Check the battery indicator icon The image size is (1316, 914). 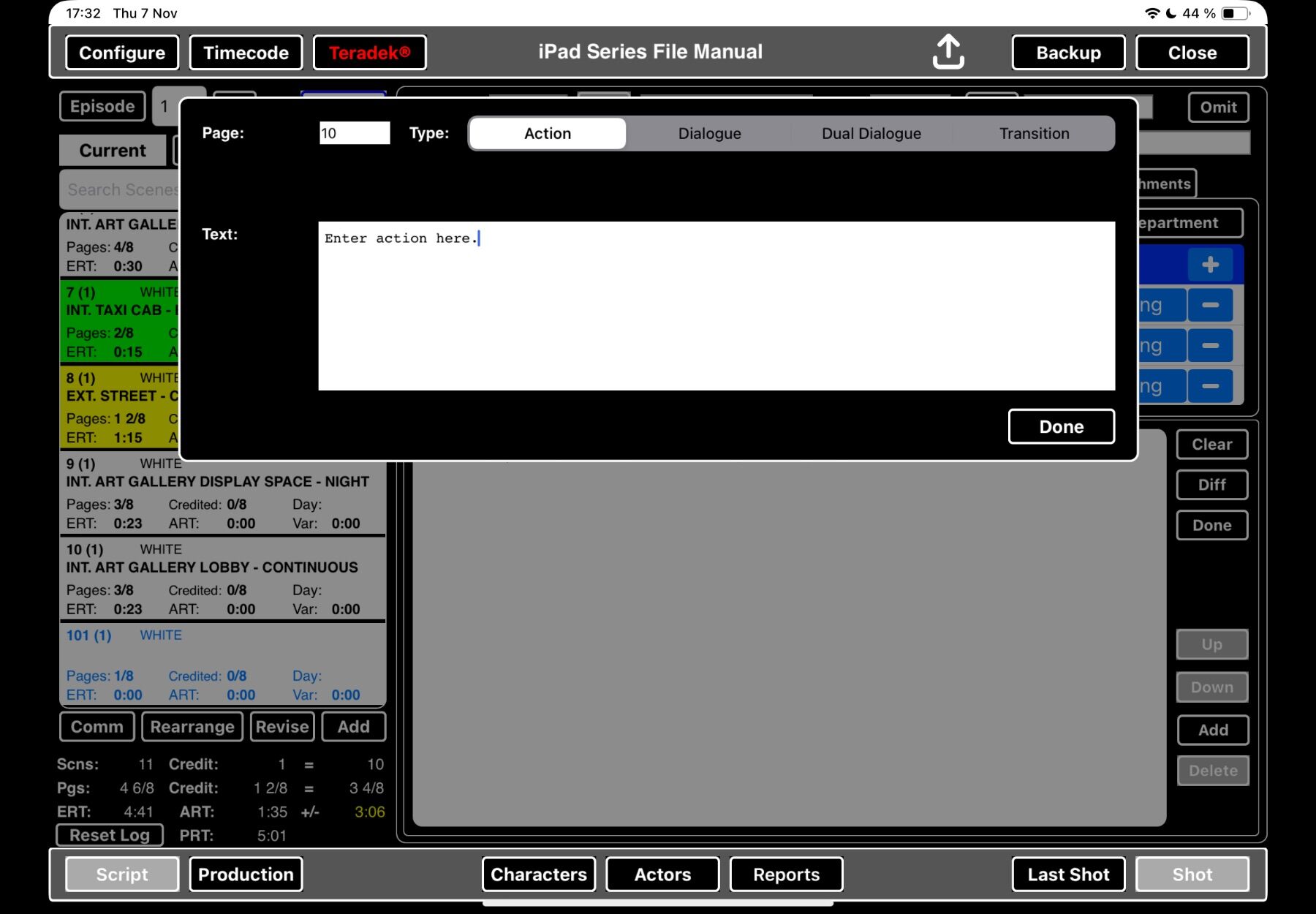click(1236, 13)
